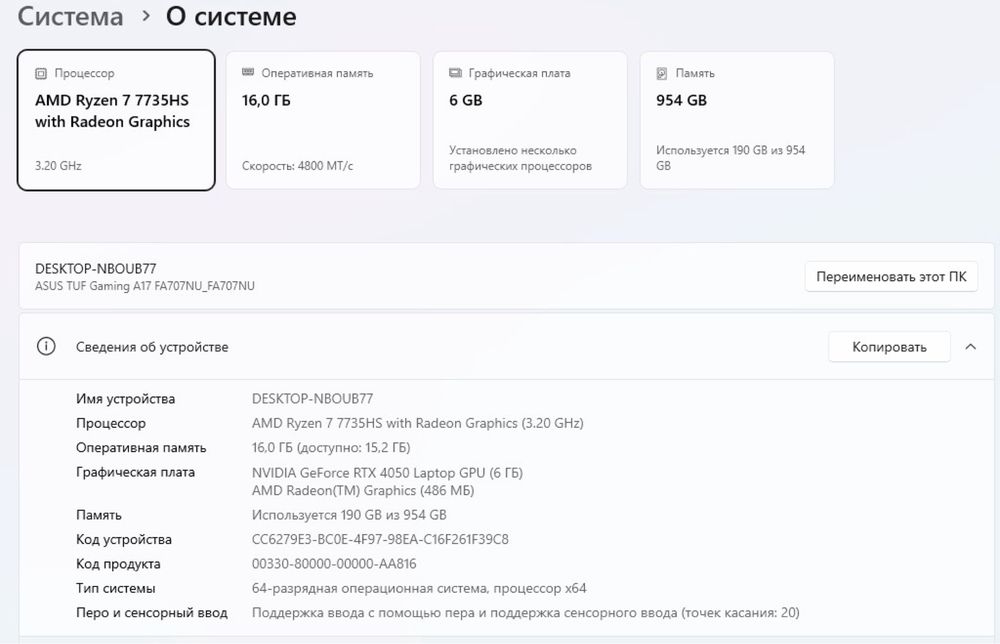The image size is (1000, 644).
Task: Click the Перо и сенсорный ввод label
Action: tap(152, 613)
